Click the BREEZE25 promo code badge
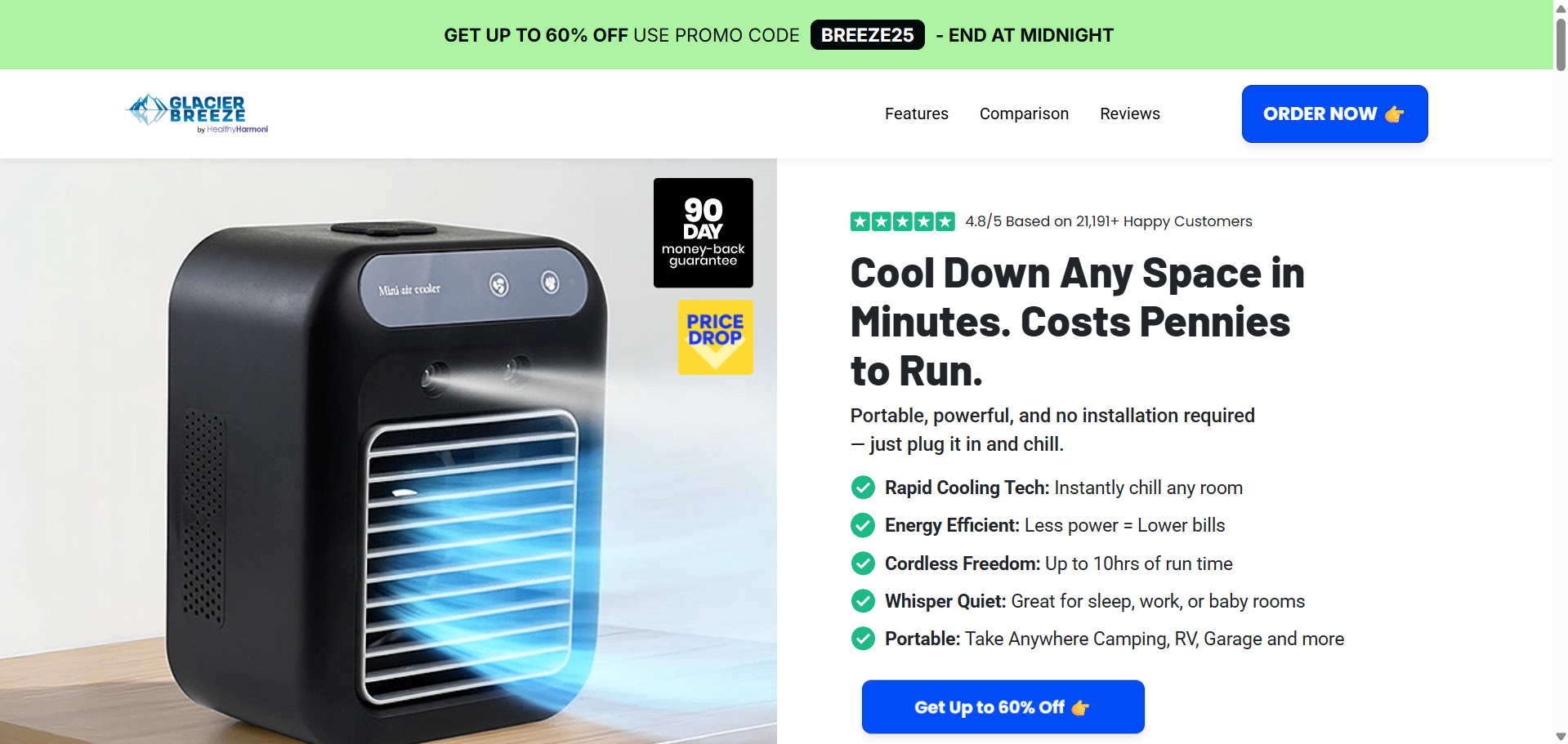 pyautogui.click(x=867, y=35)
